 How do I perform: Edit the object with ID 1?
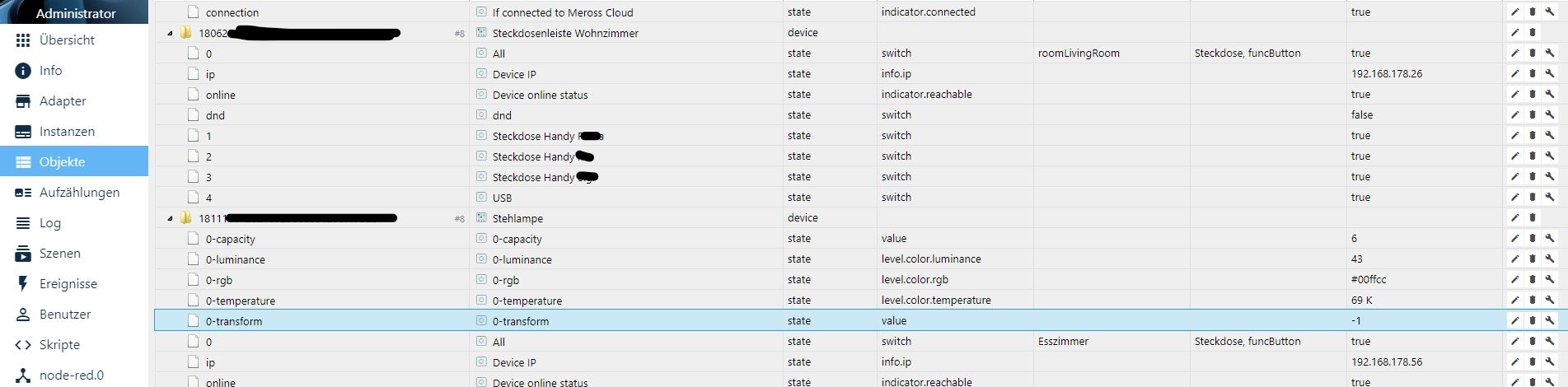coord(1514,136)
